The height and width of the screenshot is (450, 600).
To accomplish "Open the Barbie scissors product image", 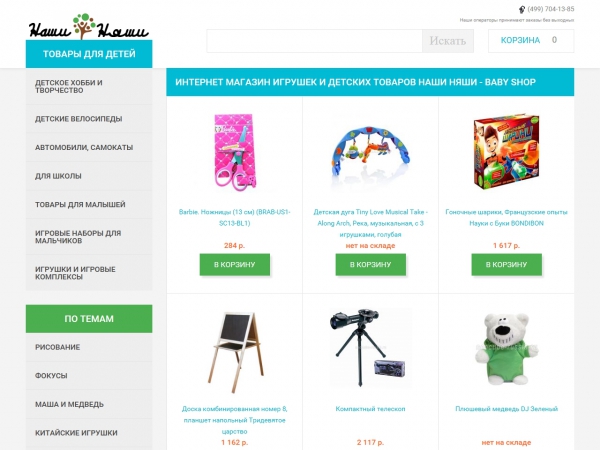I will tap(234, 151).
